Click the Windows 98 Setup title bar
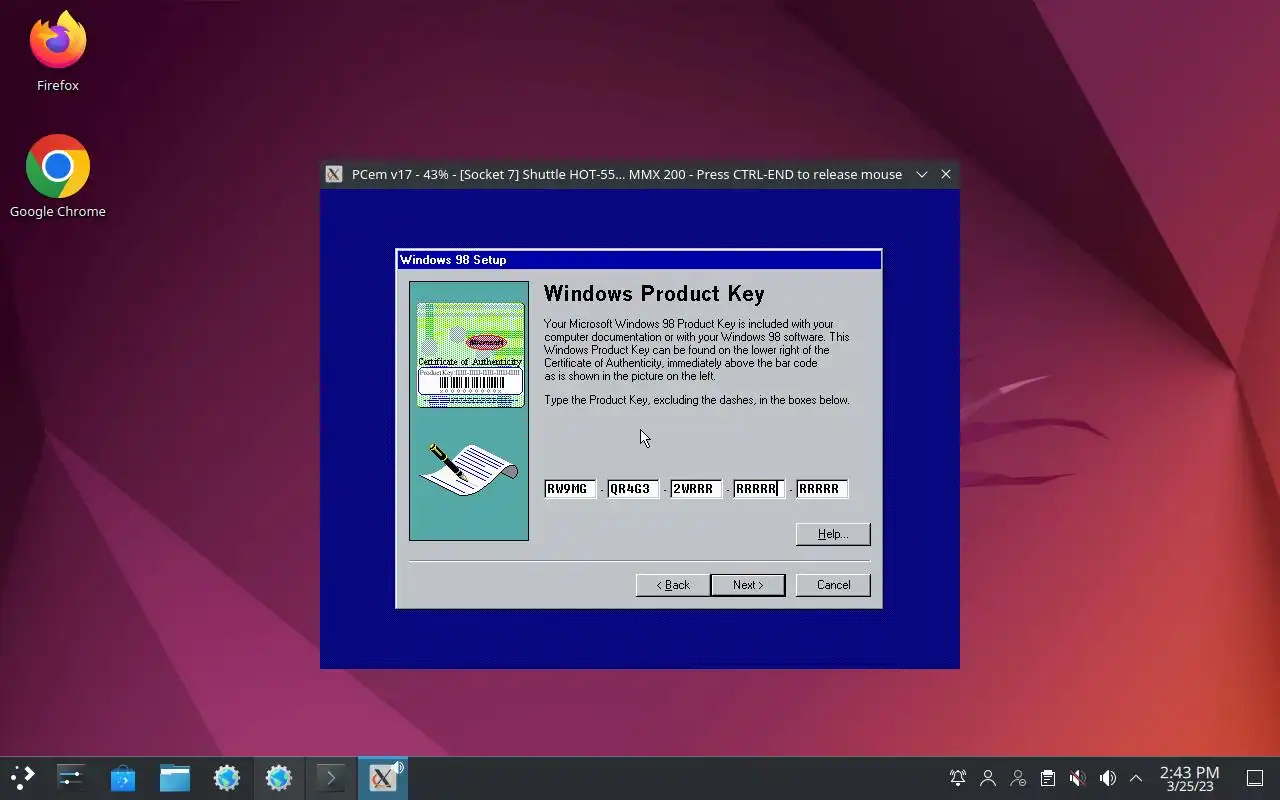The width and height of the screenshot is (1280, 800). click(x=639, y=260)
